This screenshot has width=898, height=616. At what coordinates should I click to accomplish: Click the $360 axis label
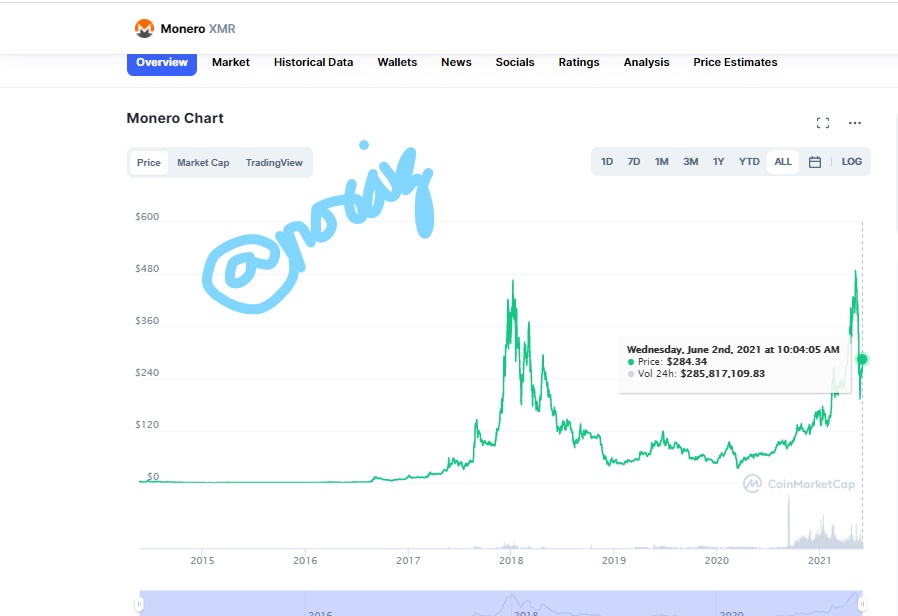147,321
